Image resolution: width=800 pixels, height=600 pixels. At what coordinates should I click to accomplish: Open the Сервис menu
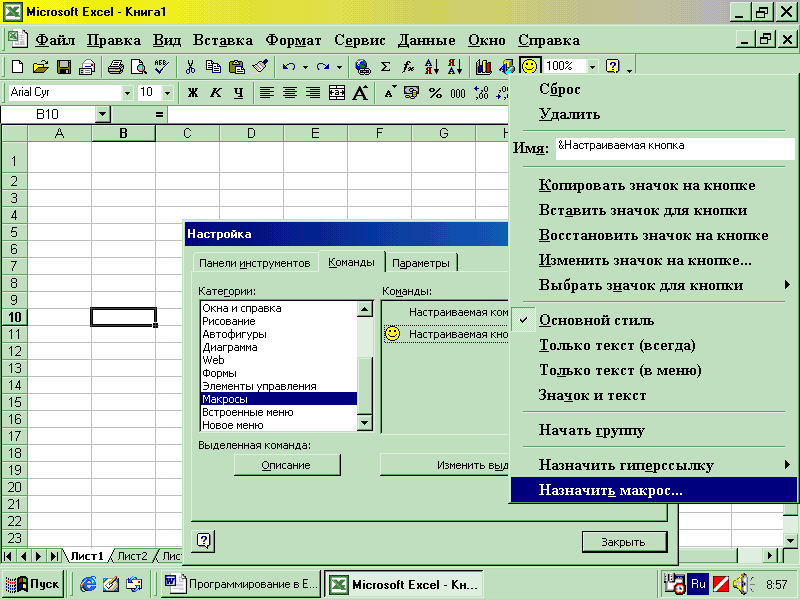360,40
